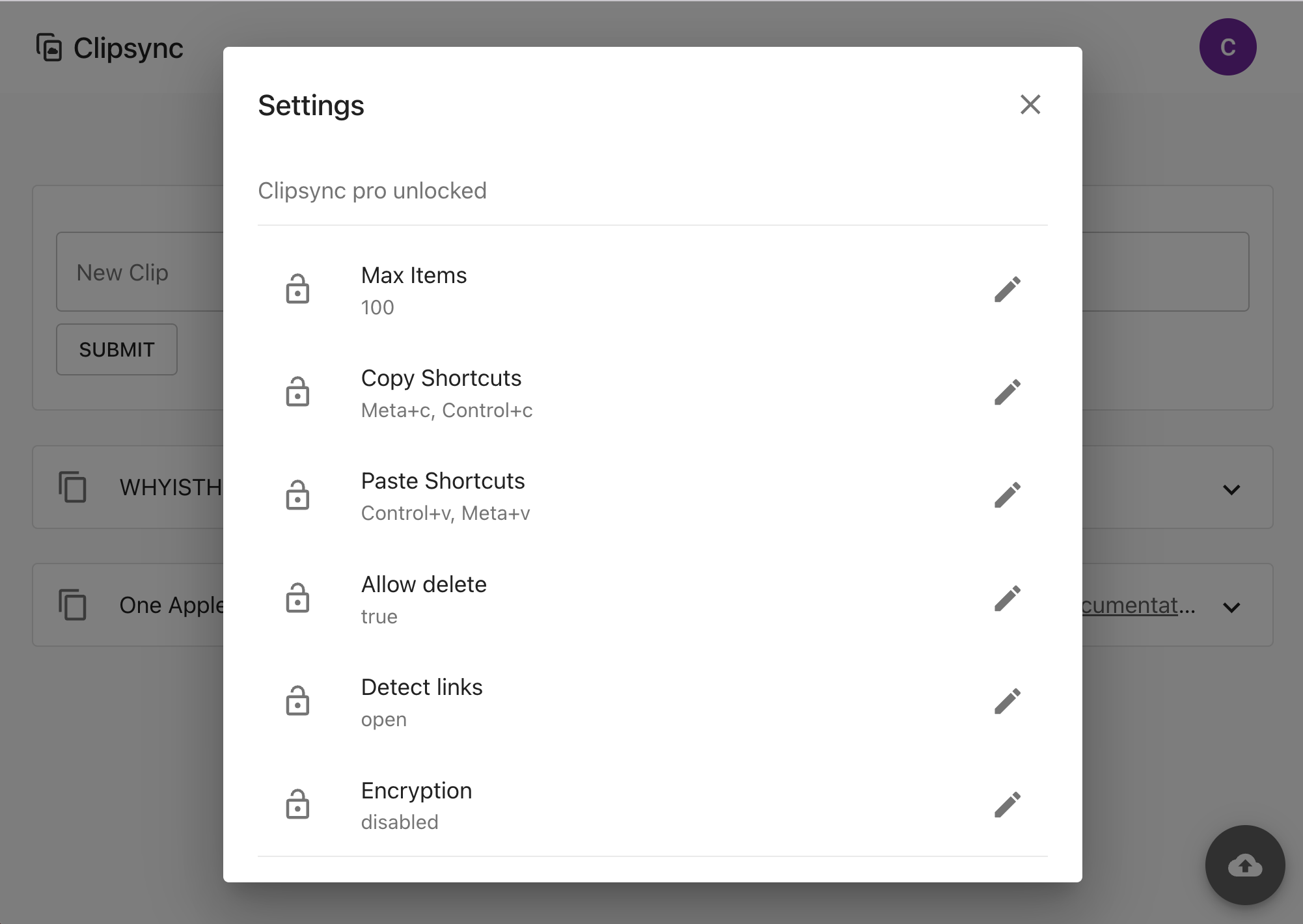
Task: Expand the One Apple clip entry
Action: 1231,607
